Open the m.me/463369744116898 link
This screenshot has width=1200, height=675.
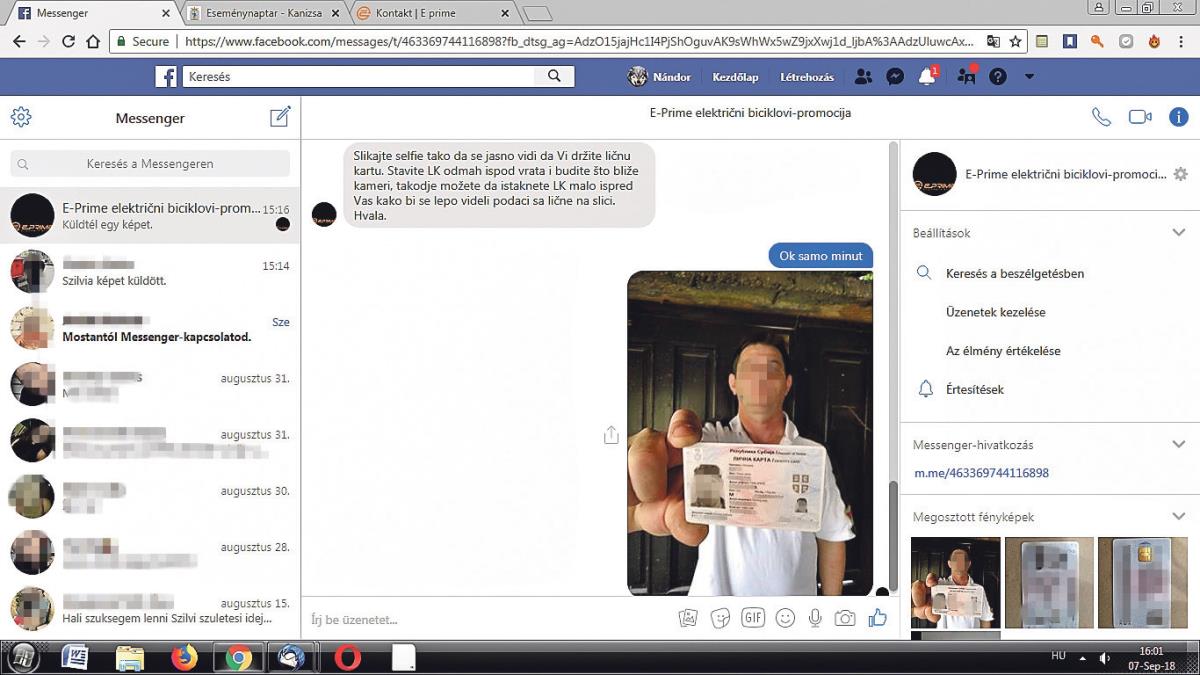[981, 473]
